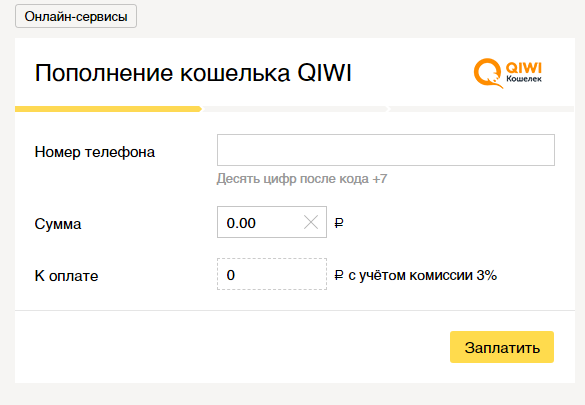Select the first yellow progress step
585x405 pixels.
coord(109,109)
